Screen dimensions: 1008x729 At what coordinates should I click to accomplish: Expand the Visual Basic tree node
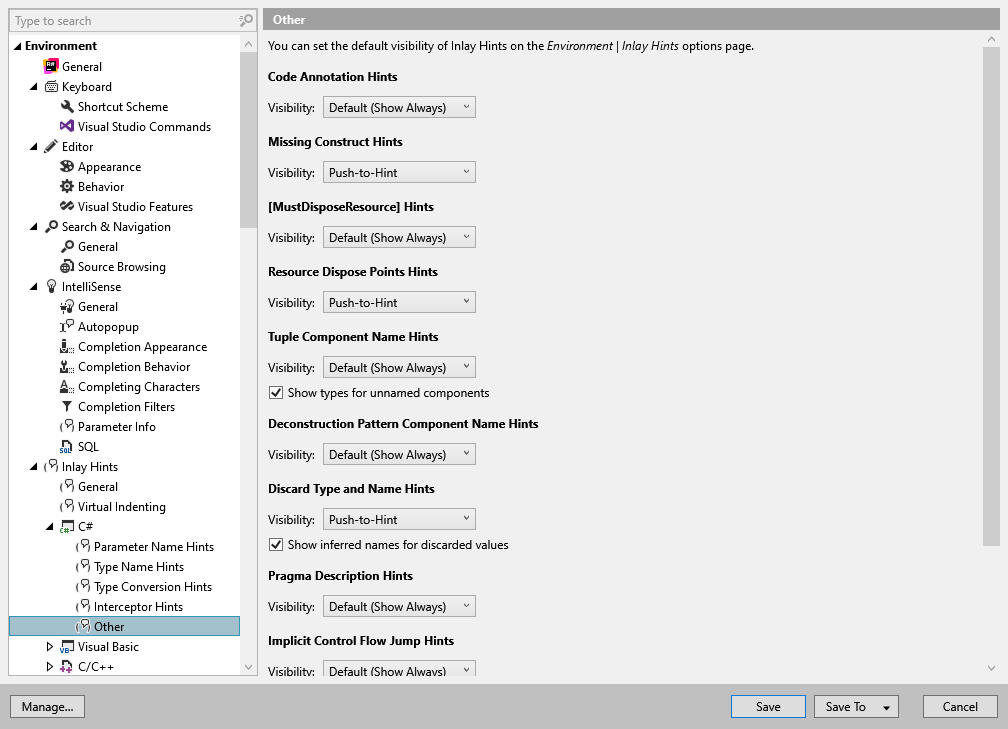click(x=50, y=647)
